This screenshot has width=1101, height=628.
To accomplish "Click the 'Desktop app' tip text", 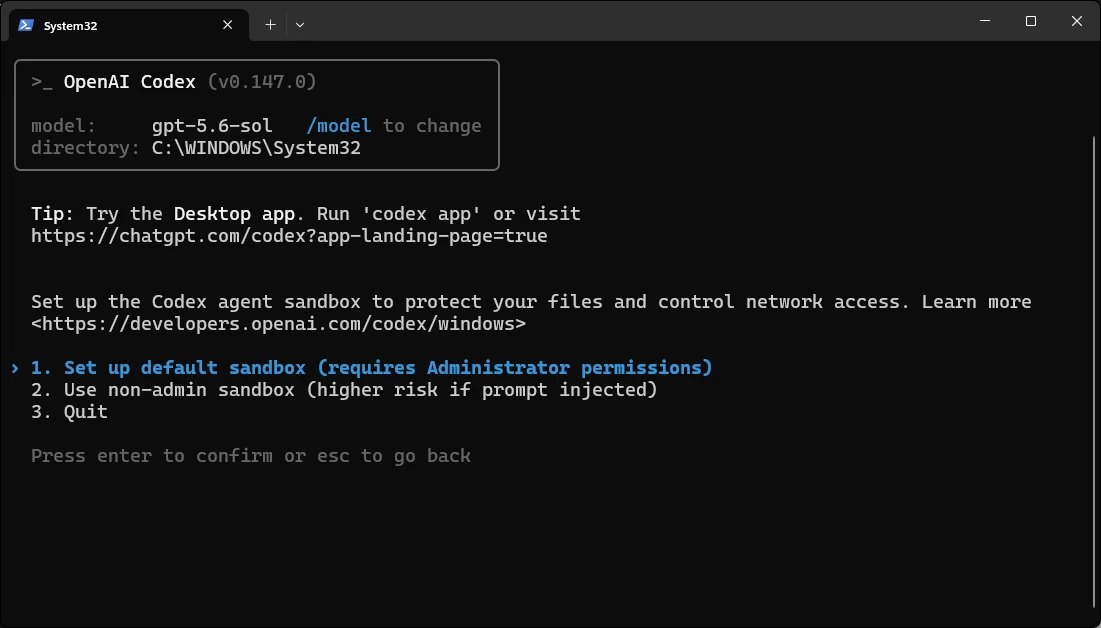I will coord(235,214).
